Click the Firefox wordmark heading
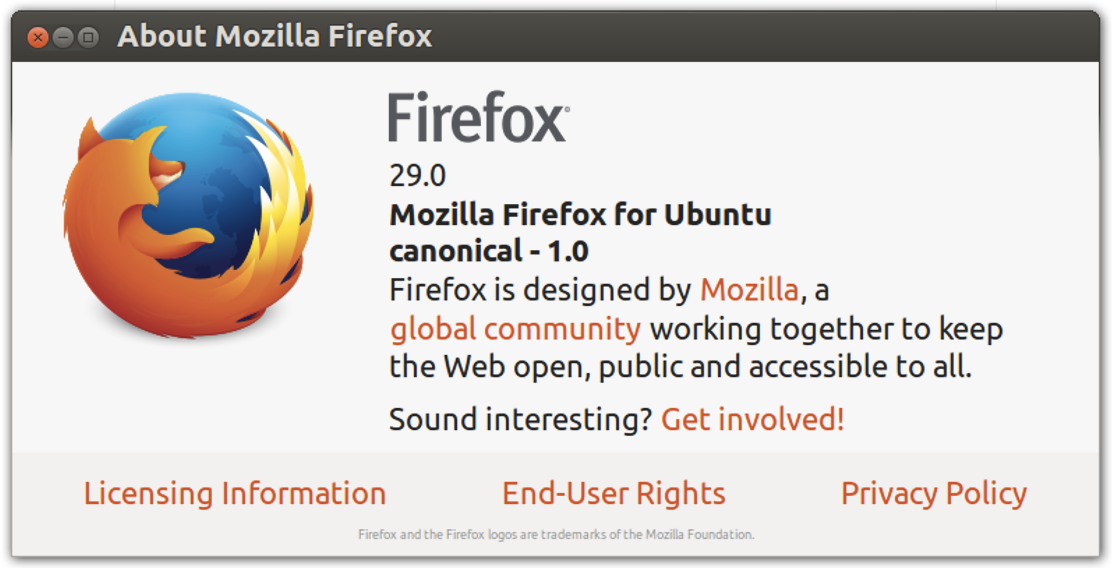The width and height of the screenshot is (1112, 568). (479, 117)
